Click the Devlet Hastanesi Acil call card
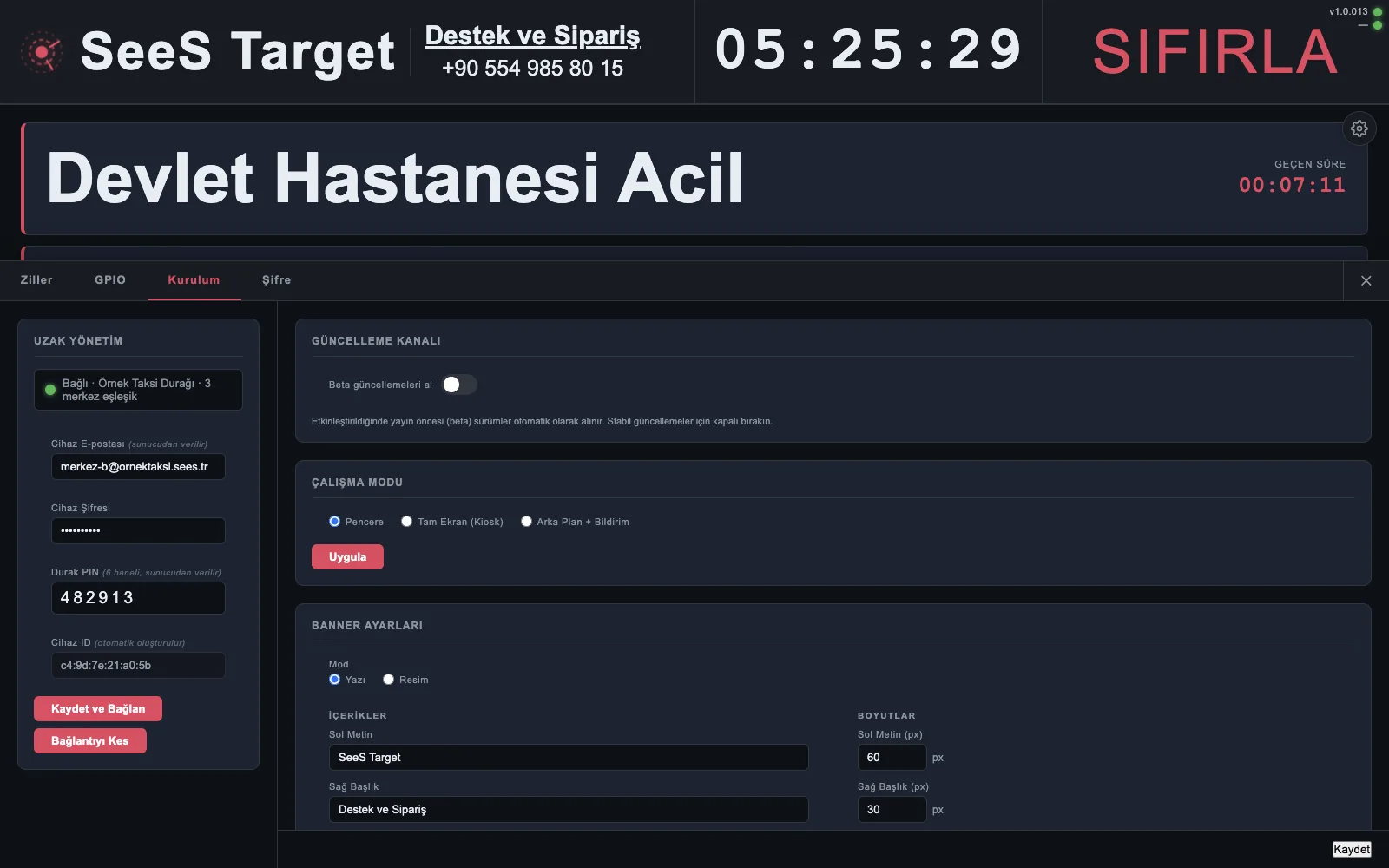This screenshot has height=868, width=1389. tap(694, 179)
